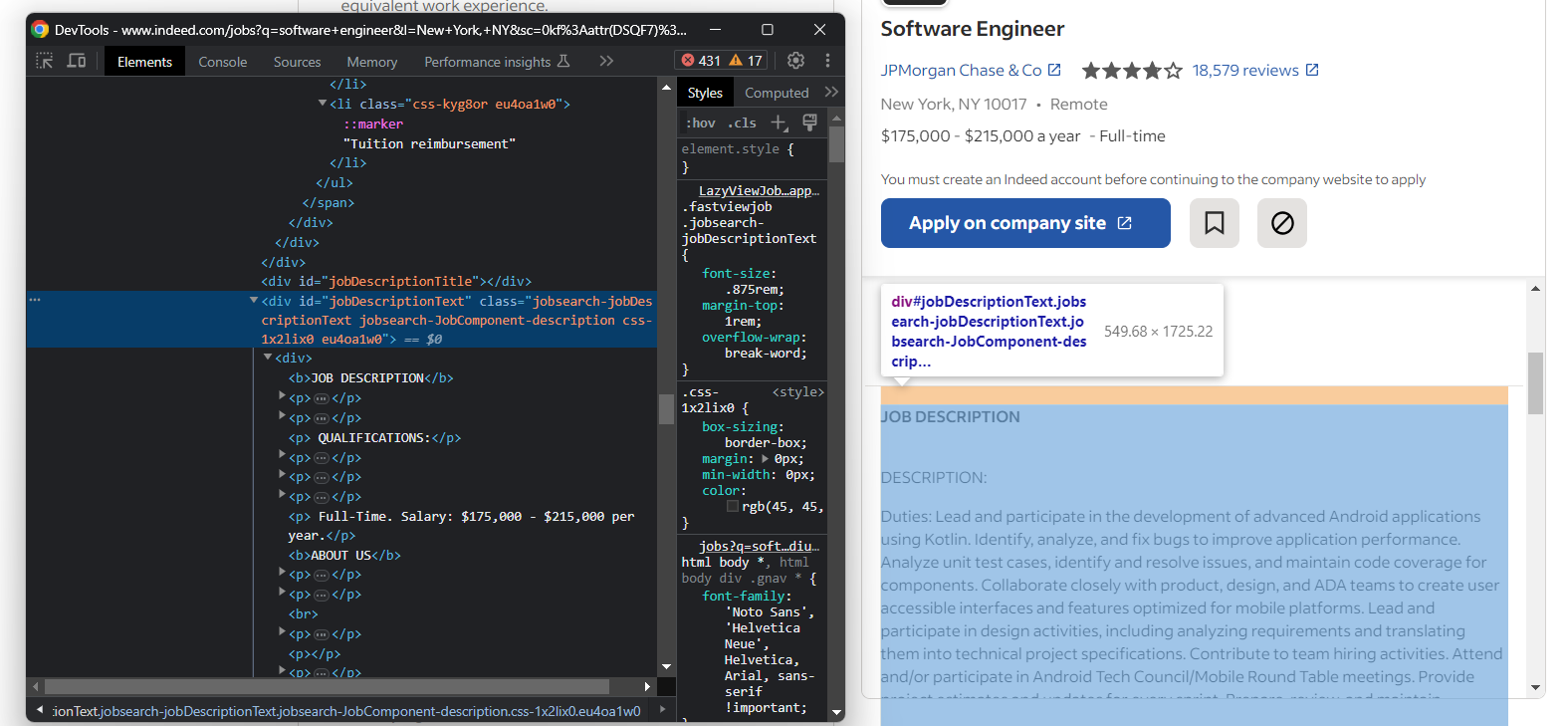
Task: Select the div#jobDescriptionTitle node
Action: (396, 281)
